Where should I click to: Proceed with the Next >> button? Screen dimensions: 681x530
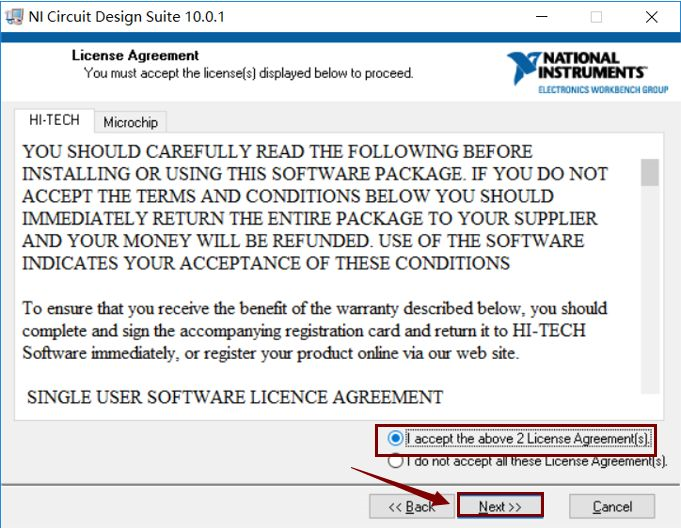(499, 506)
